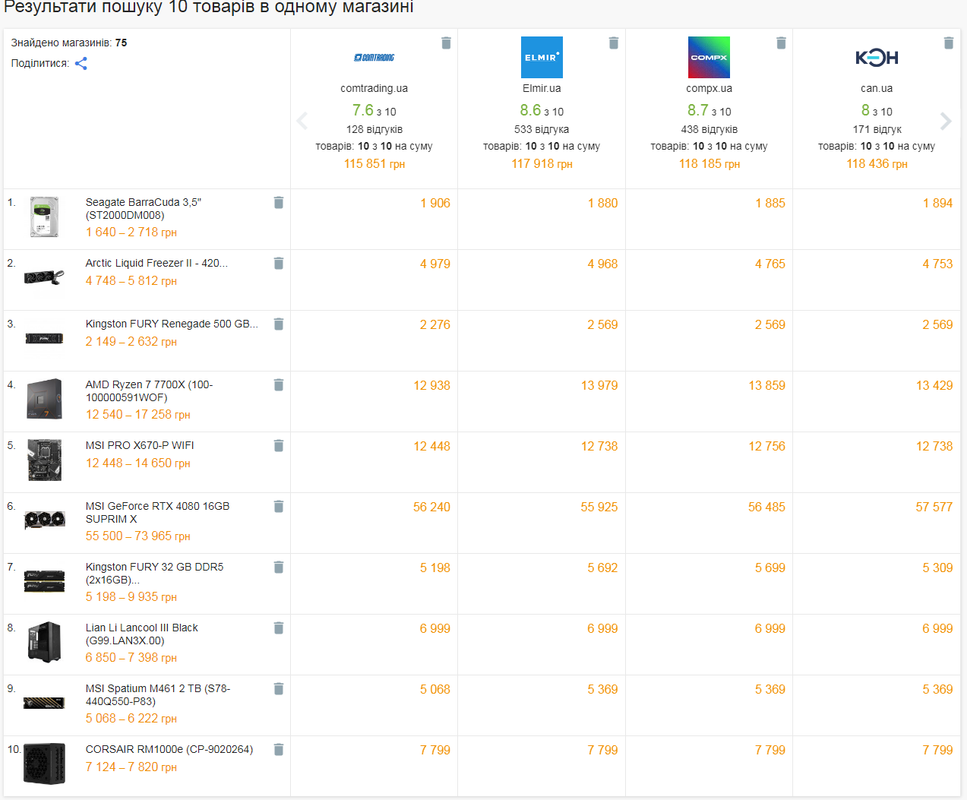Viewport: 967px width, 800px height.
Task: Open ELMIR store logo
Action: pos(541,57)
